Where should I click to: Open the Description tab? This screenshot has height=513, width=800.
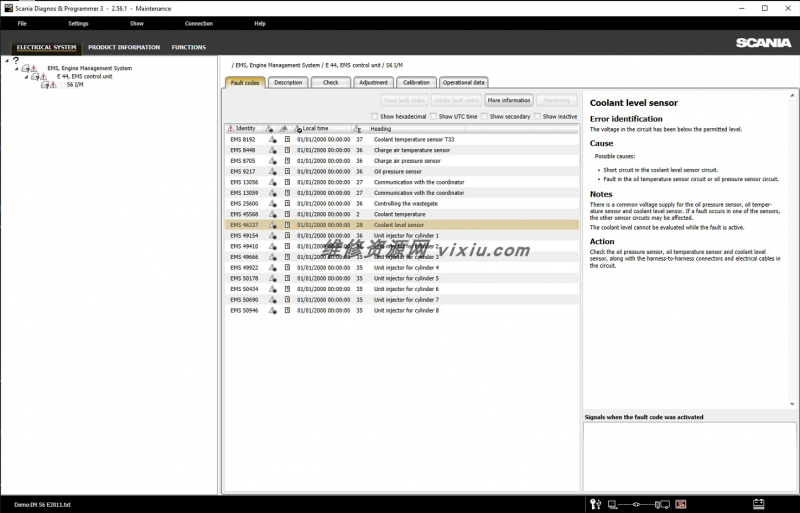pyautogui.click(x=288, y=83)
